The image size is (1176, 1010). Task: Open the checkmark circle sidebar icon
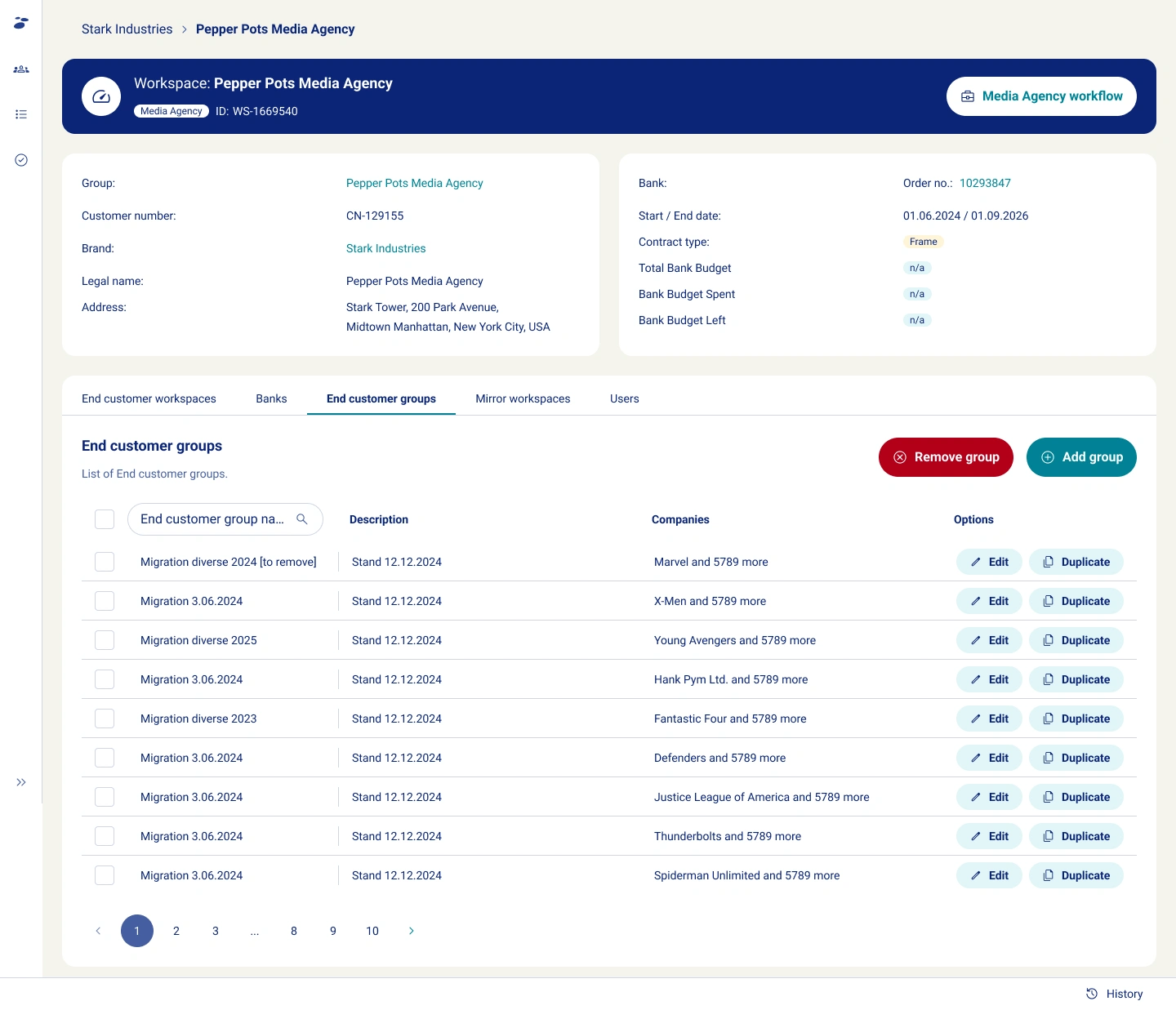(x=21, y=160)
